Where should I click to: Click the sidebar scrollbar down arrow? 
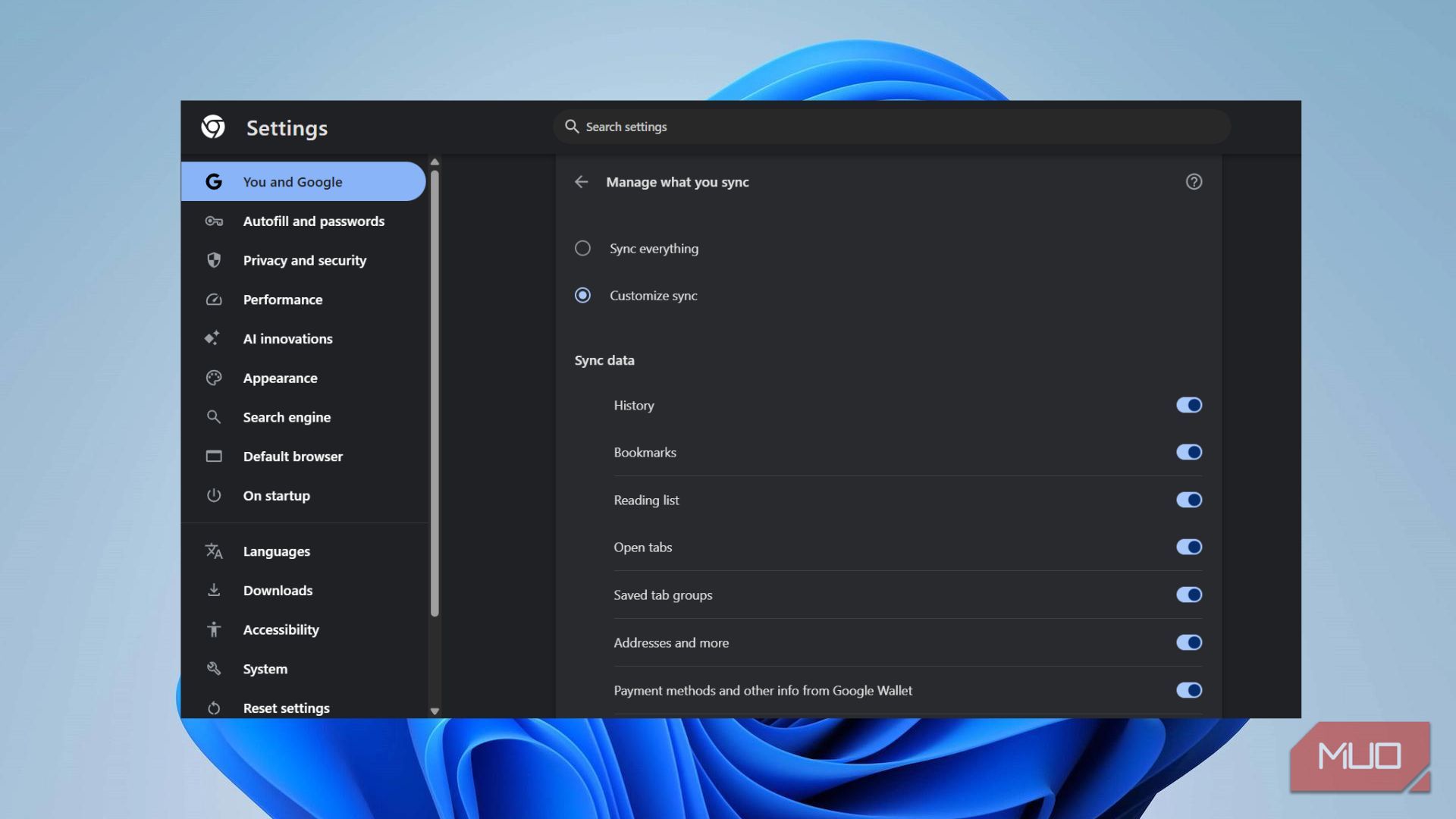[435, 711]
